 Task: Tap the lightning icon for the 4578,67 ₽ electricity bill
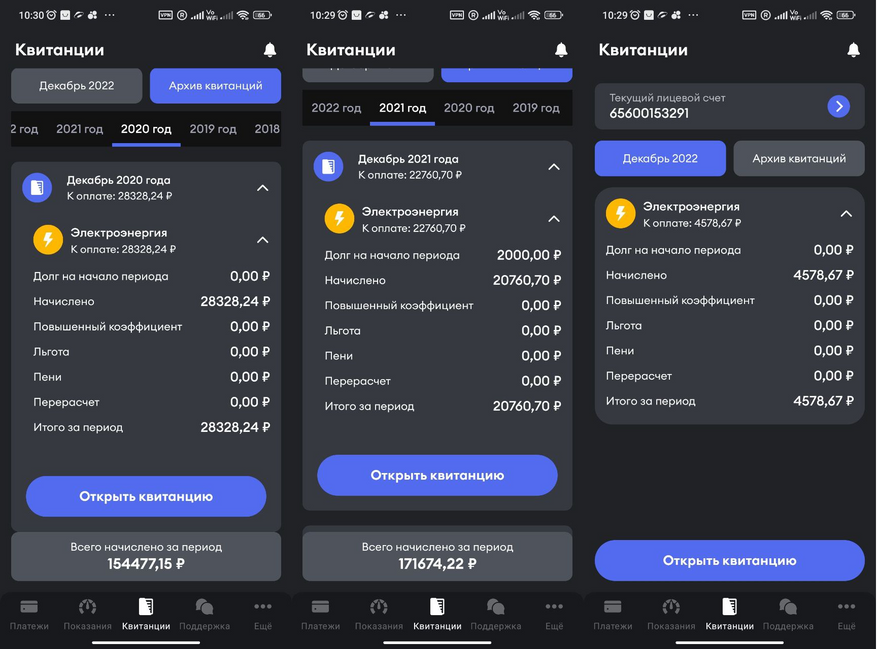(x=621, y=213)
